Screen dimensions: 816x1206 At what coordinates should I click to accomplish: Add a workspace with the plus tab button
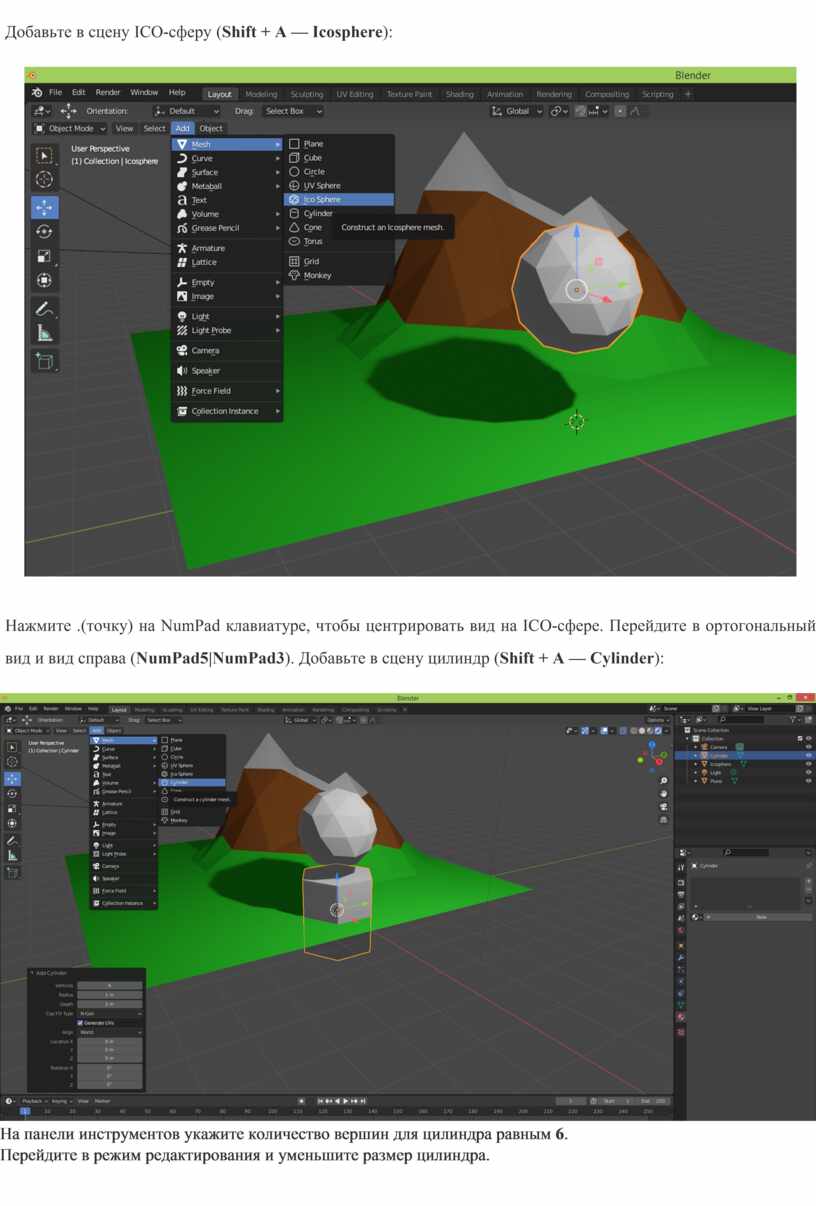click(688, 94)
